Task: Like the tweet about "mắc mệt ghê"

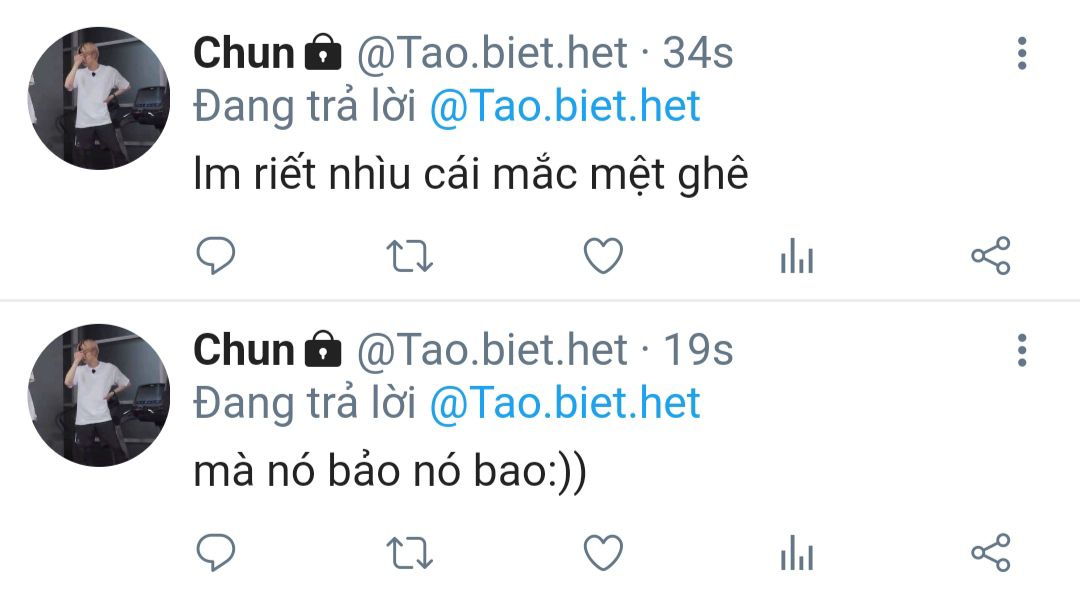Action: click(603, 257)
